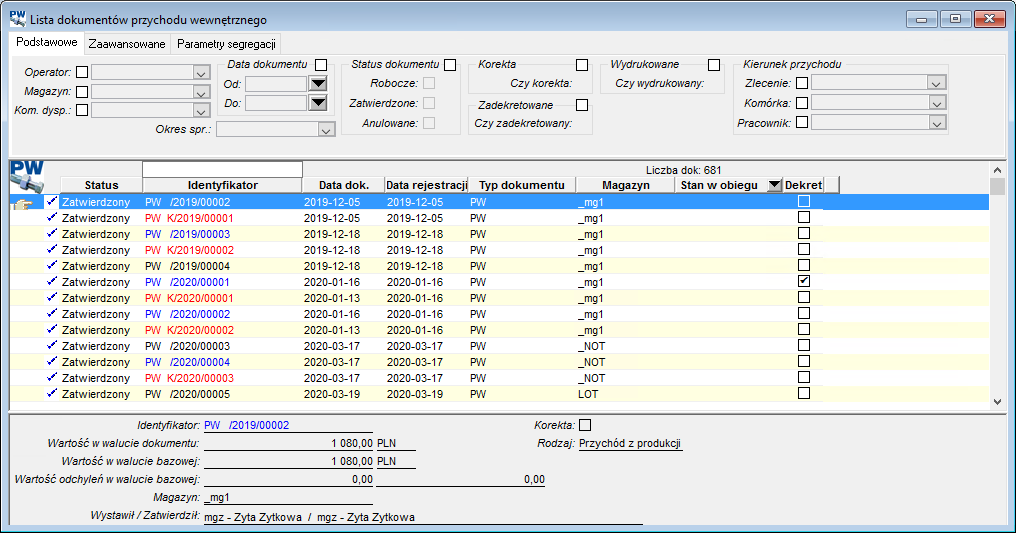Click the PW document list icon
Screen dimensions: 1016x535
pos(27,176)
